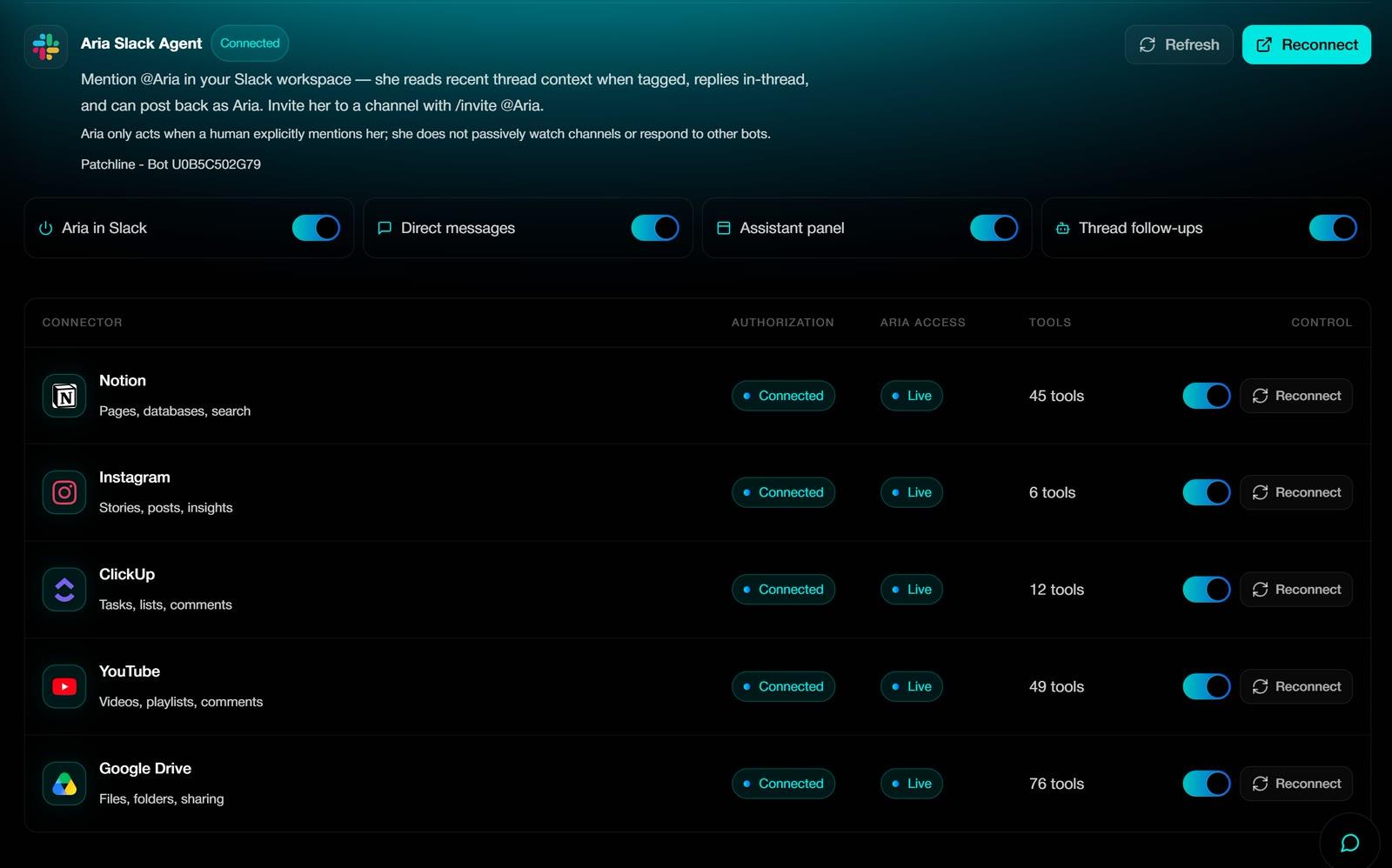The height and width of the screenshot is (868, 1392).
Task: Click the "6 tools" count for Instagram
Action: point(1052,492)
